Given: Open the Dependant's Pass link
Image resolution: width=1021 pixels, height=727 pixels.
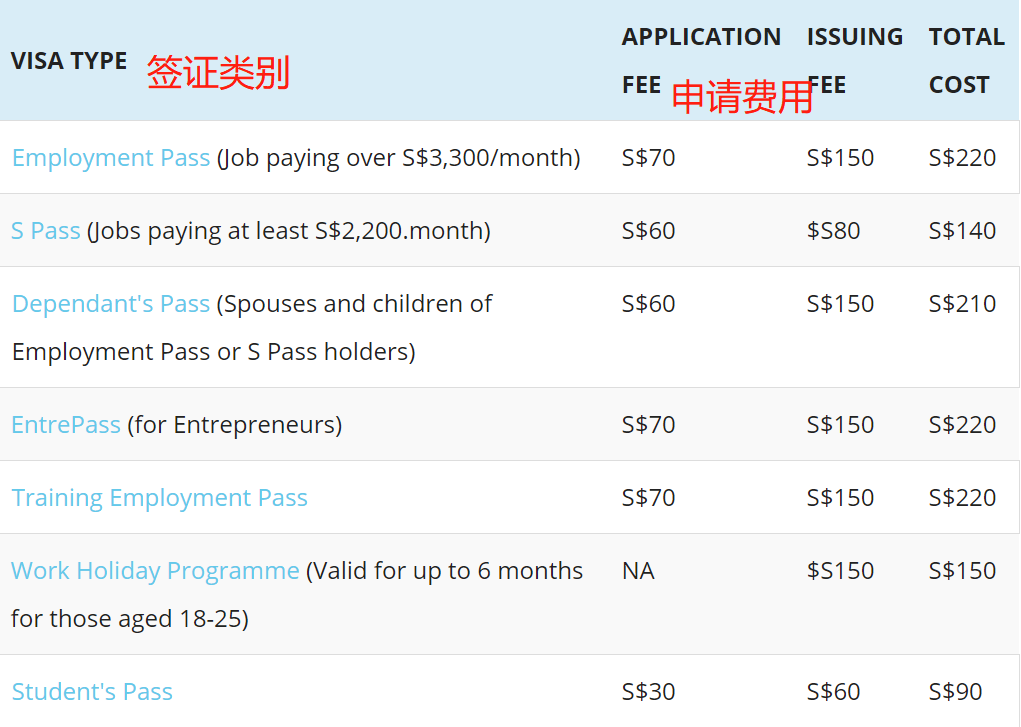Looking at the screenshot, I should point(111,304).
